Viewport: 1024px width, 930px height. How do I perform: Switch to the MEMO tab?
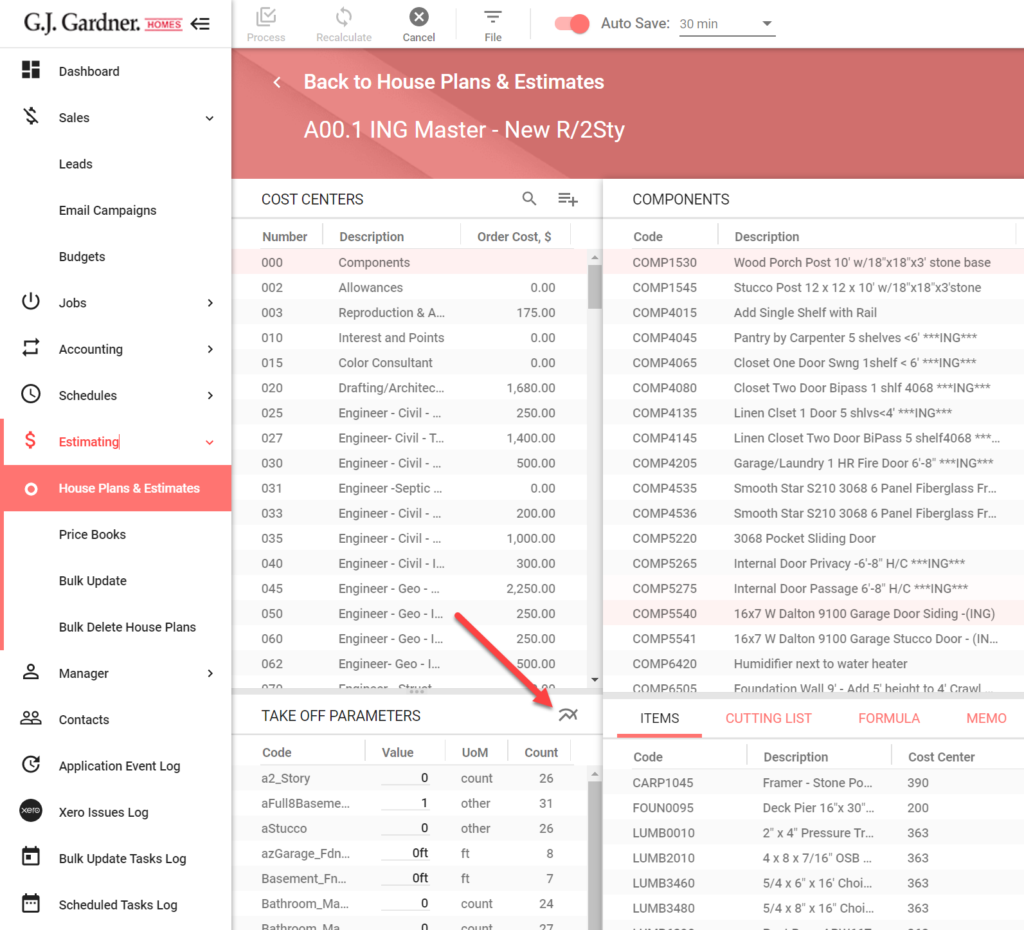pyautogui.click(x=986, y=718)
